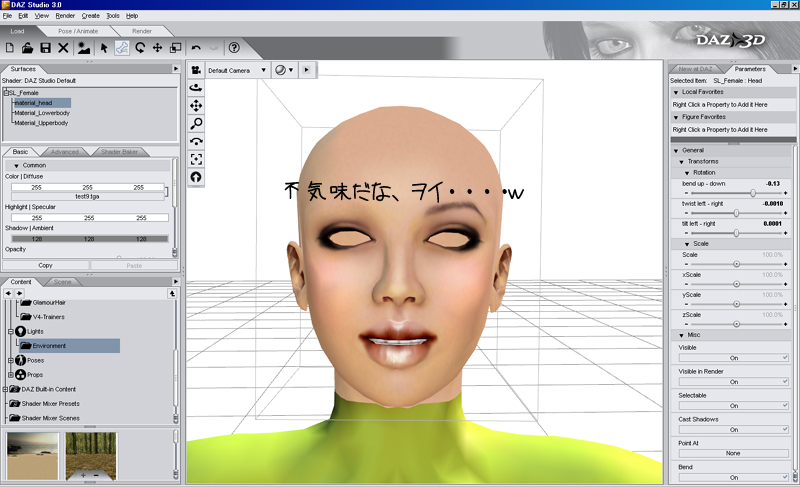
Task: Collapse the Scale group in Parameters
Action: 687,244
